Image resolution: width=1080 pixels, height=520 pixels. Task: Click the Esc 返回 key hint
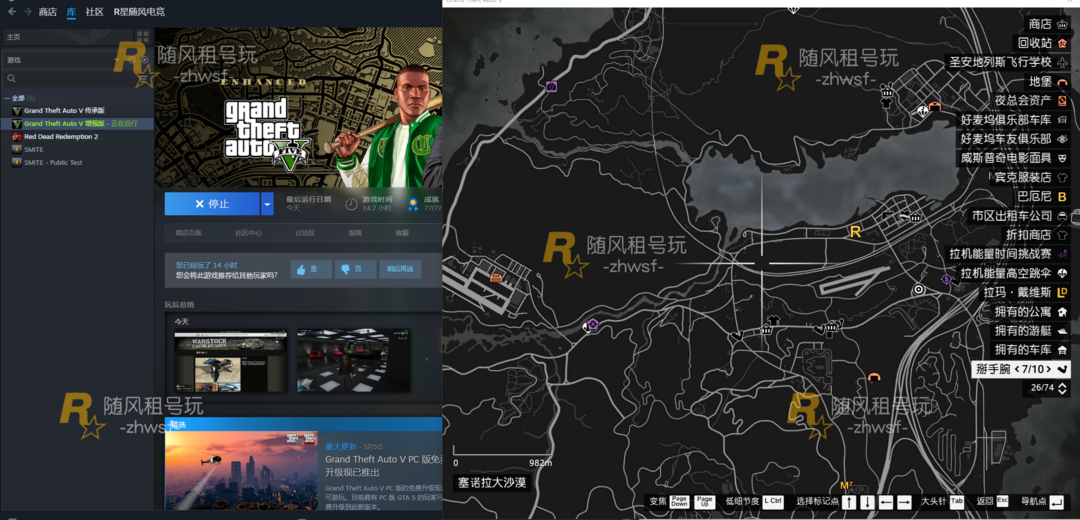1002,501
